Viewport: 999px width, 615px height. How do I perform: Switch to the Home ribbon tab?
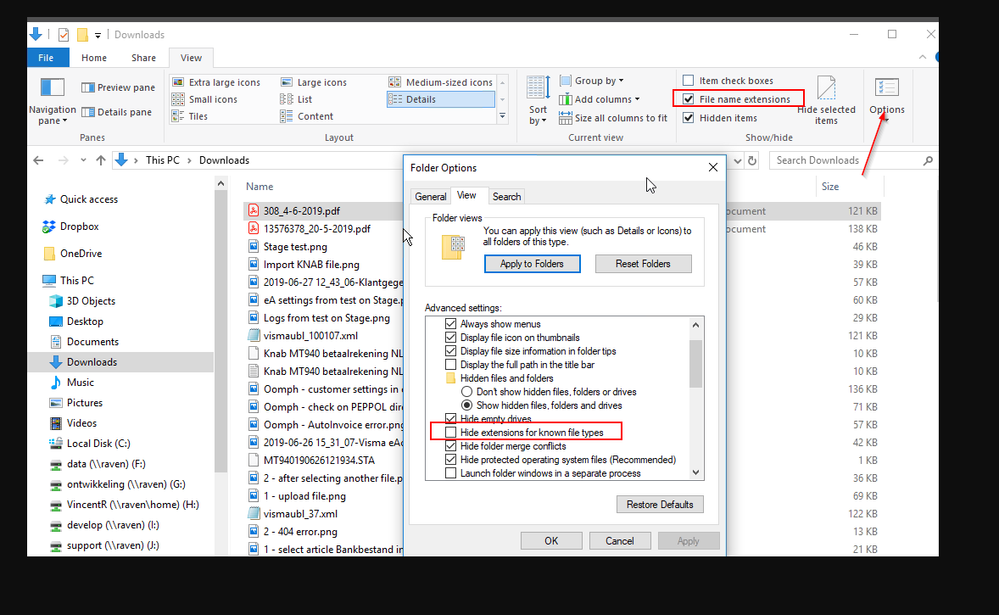pos(94,57)
